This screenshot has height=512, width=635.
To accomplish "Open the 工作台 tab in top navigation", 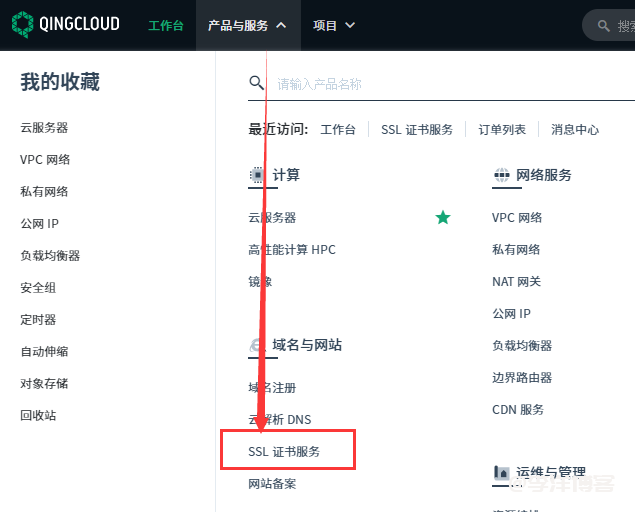I will tap(166, 25).
